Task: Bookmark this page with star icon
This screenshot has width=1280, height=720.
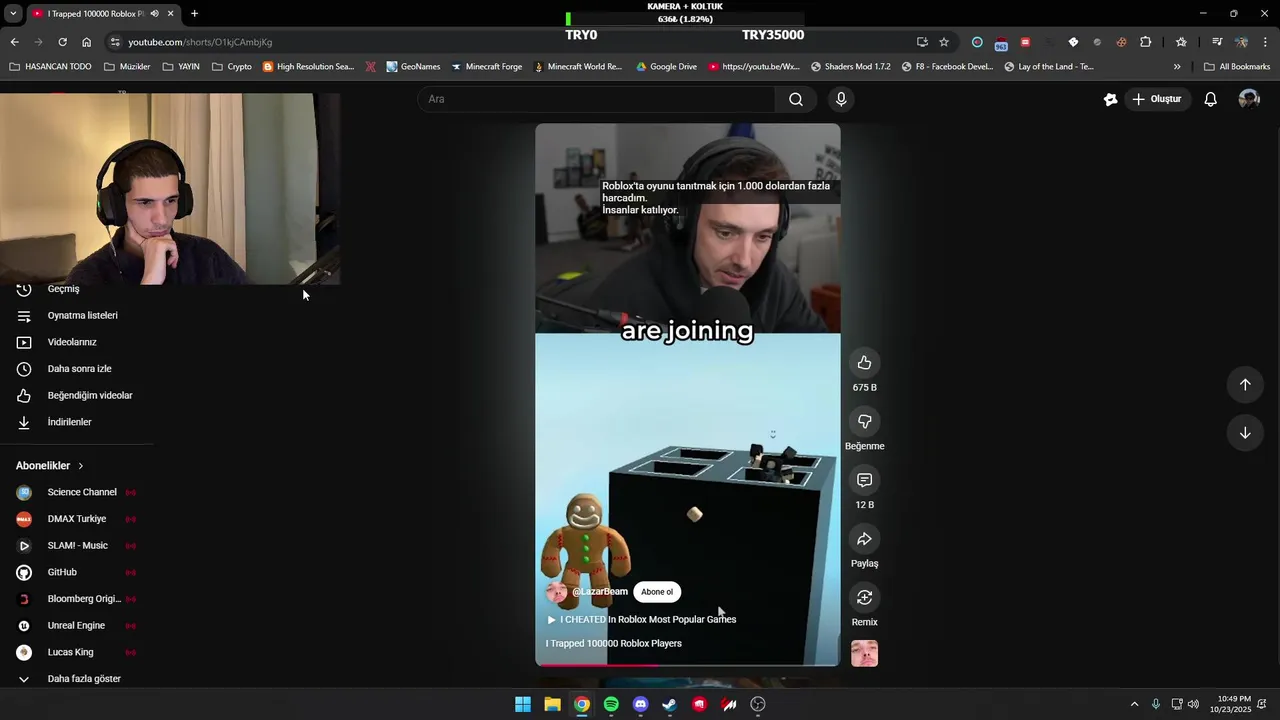Action: [x=943, y=42]
